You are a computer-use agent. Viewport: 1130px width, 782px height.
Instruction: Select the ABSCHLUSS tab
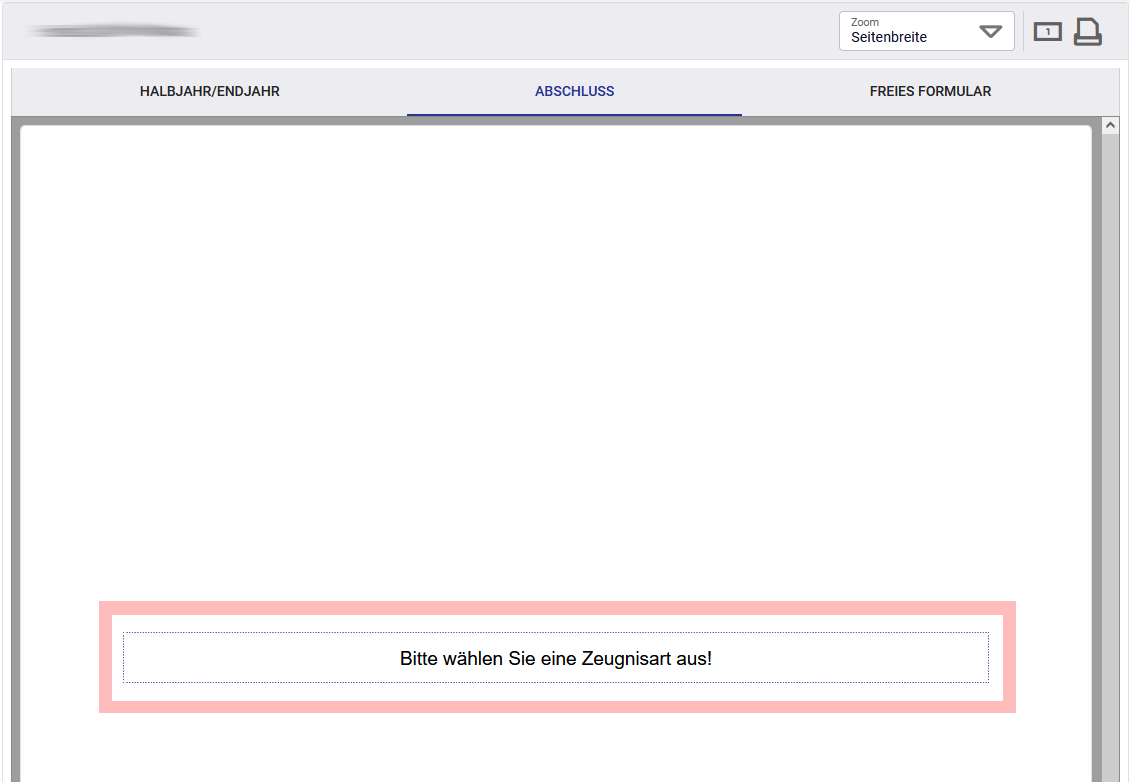pyautogui.click(x=574, y=92)
